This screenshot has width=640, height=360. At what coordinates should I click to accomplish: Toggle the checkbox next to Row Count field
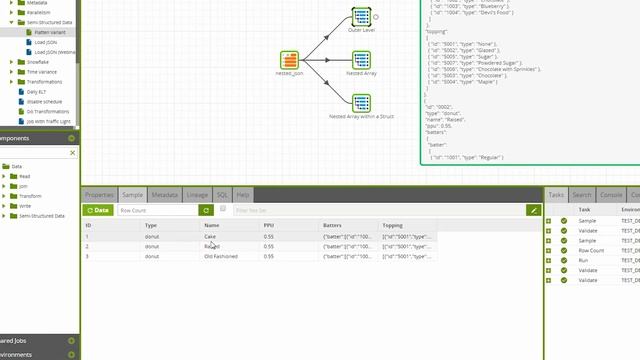click(x=223, y=209)
